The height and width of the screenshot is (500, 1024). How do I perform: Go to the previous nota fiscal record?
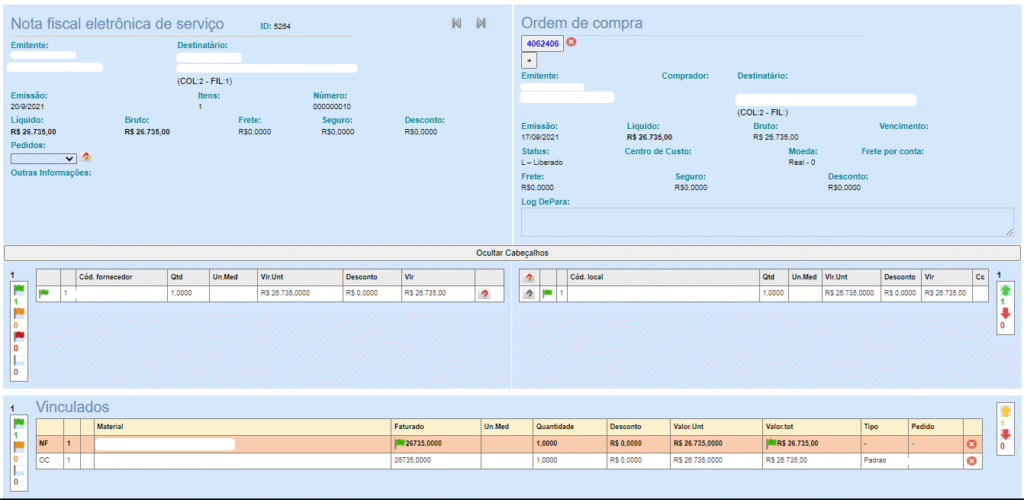point(457,23)
